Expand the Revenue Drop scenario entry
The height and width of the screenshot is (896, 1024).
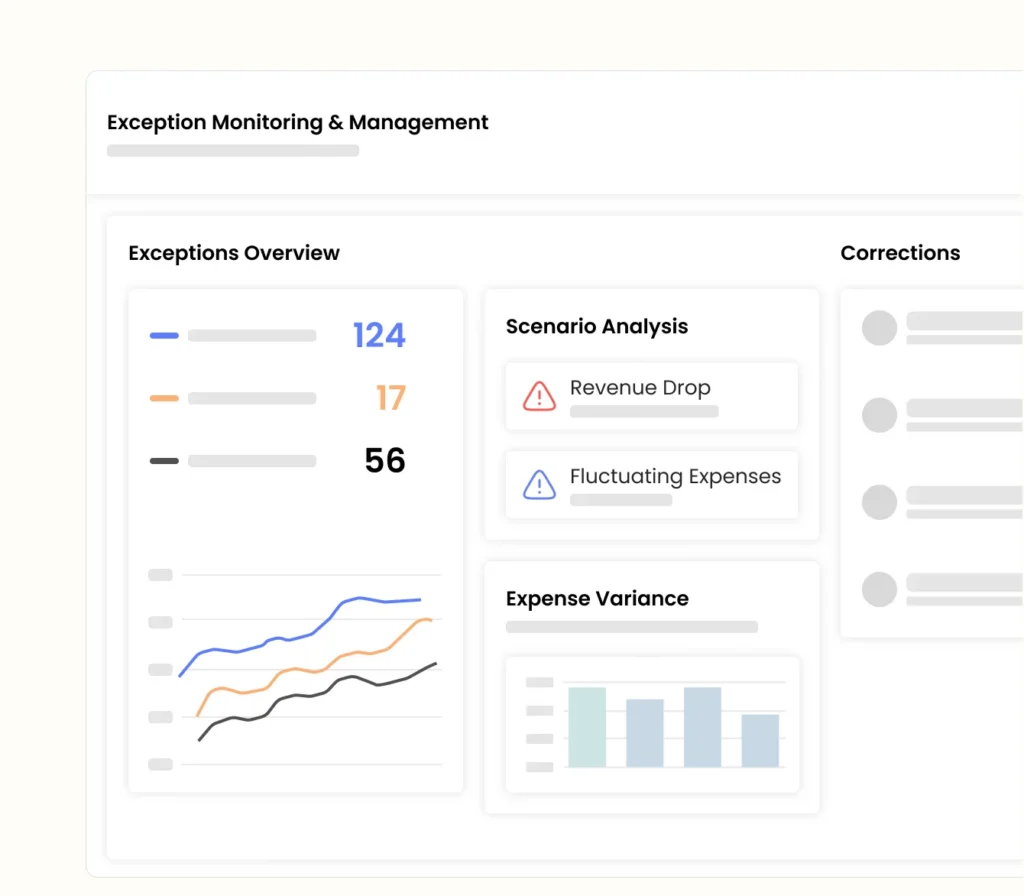click(651, 396)
